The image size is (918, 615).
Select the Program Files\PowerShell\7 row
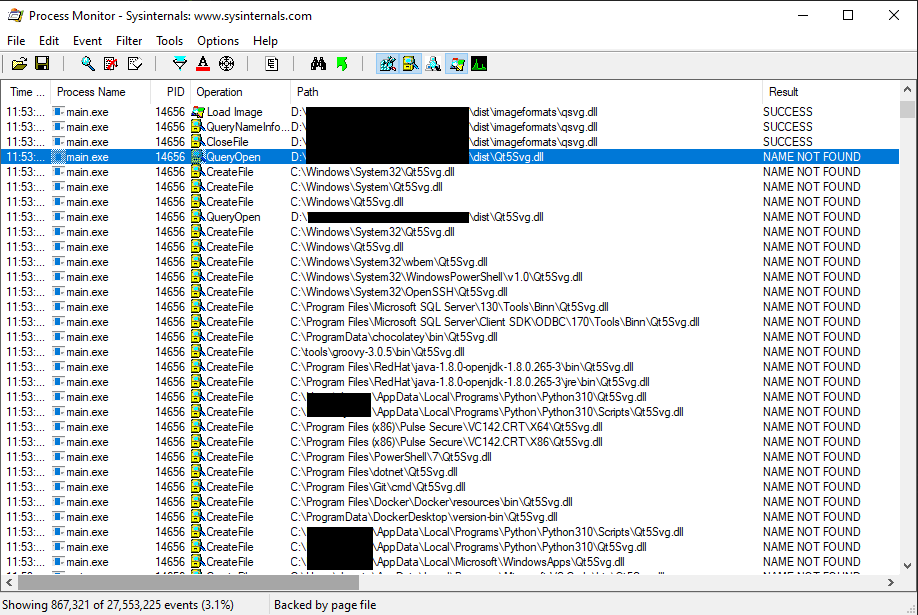click(x=450, y=457)
